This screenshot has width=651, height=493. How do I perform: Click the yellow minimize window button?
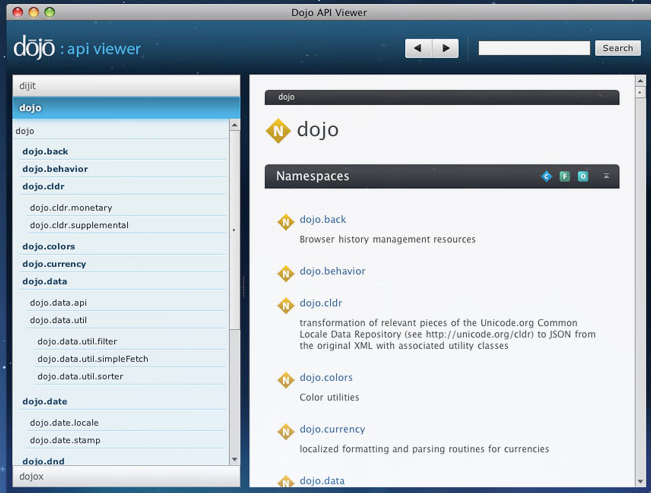tap(34, 12)
